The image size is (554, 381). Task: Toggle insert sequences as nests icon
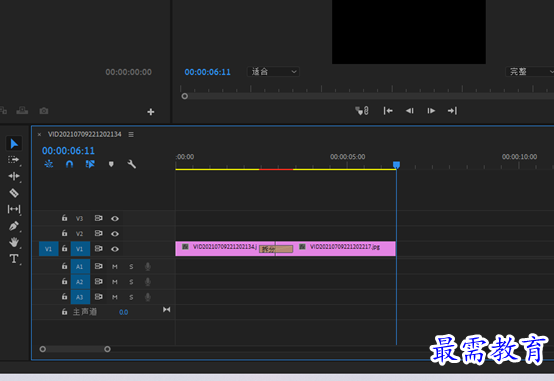click(x=49, y=164)
